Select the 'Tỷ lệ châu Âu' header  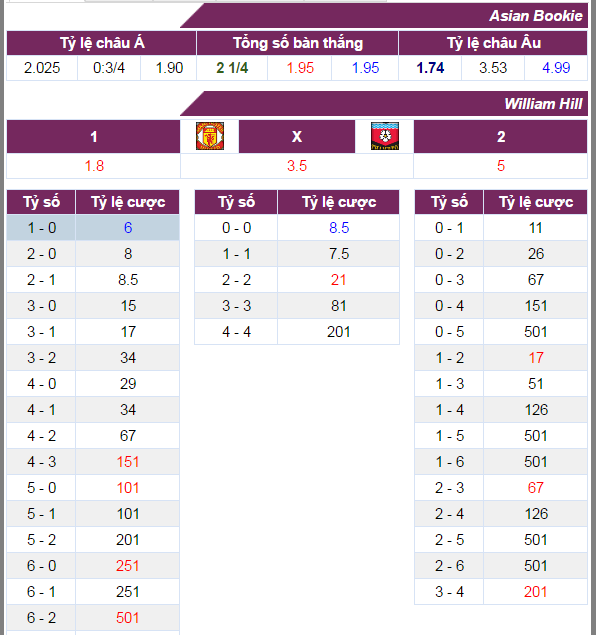[493, 43]
